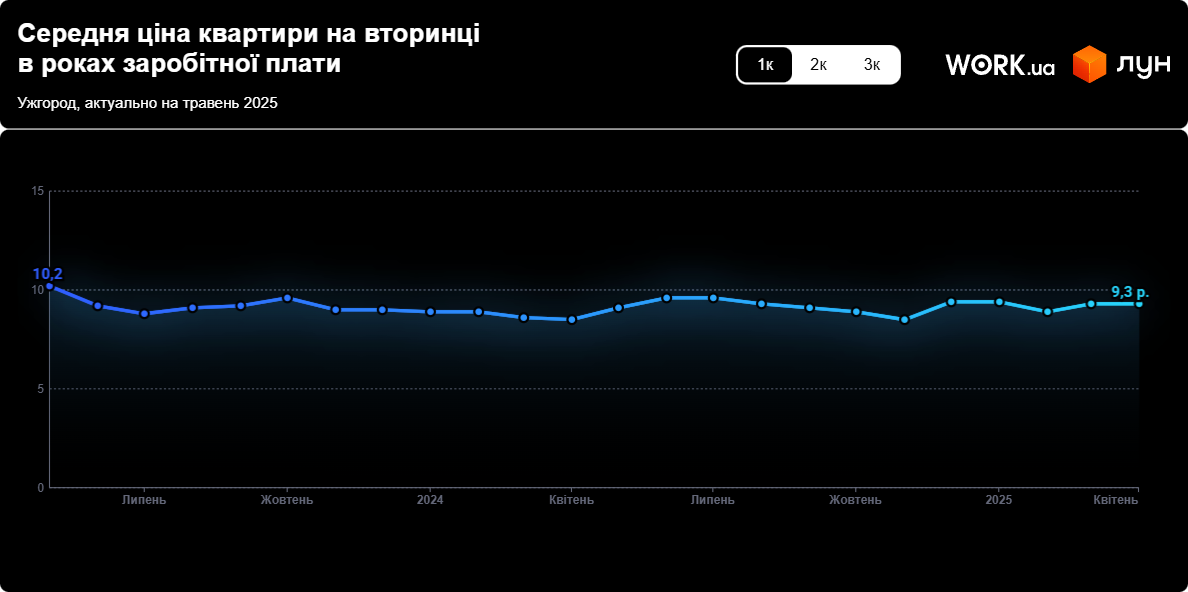
Task: Select the data point above the 2024 label
Action: coord(430,312)
